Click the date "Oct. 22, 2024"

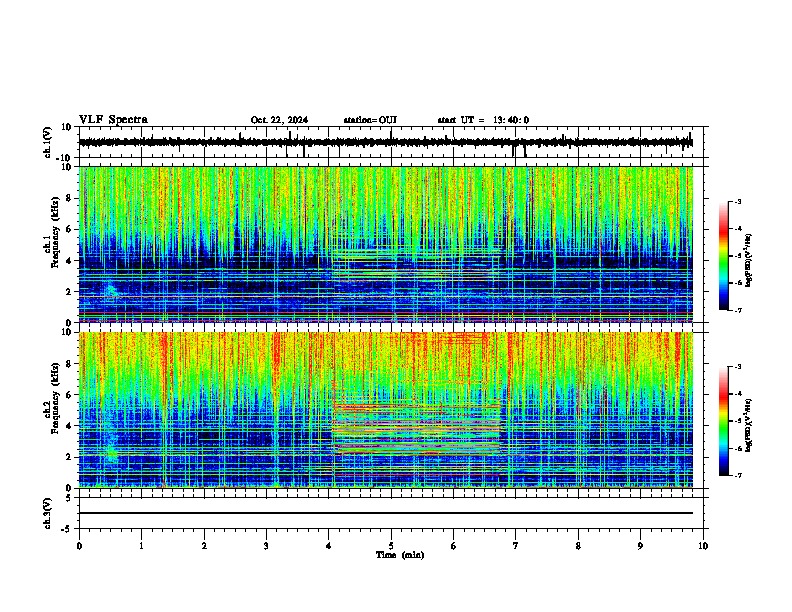tap(279, 120)
